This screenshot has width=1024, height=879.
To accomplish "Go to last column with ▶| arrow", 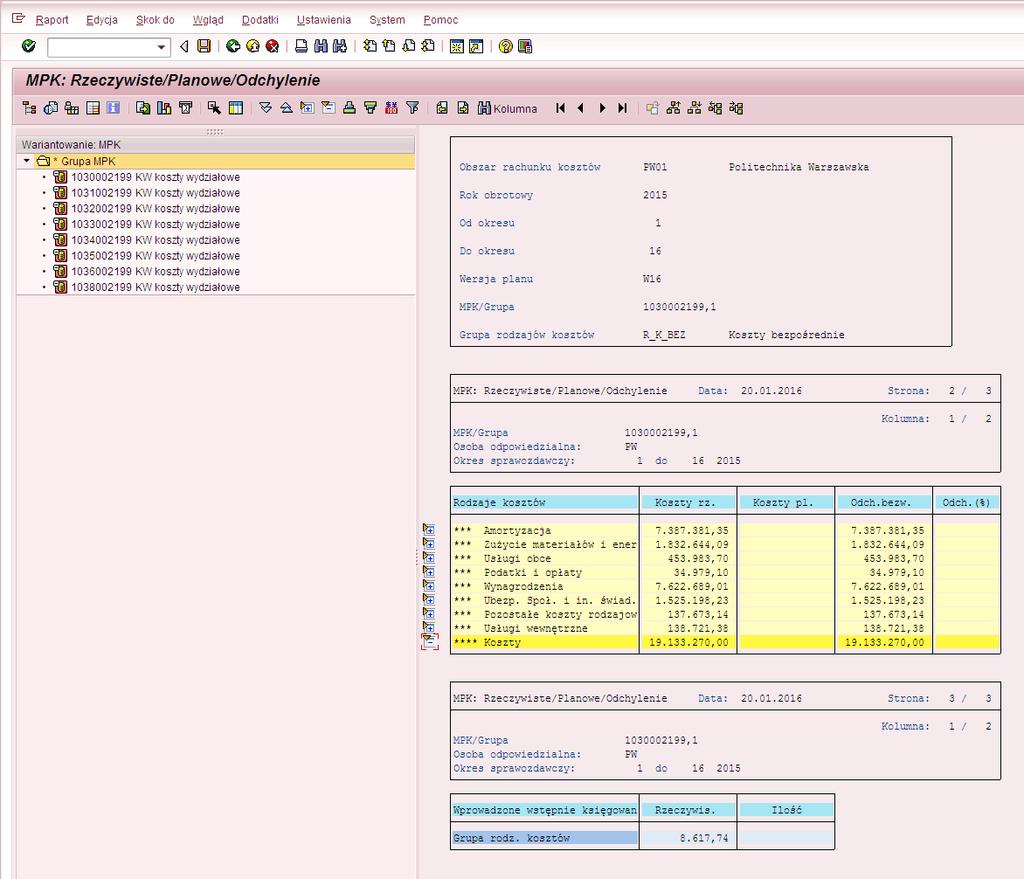I will (x=622, y=108).
